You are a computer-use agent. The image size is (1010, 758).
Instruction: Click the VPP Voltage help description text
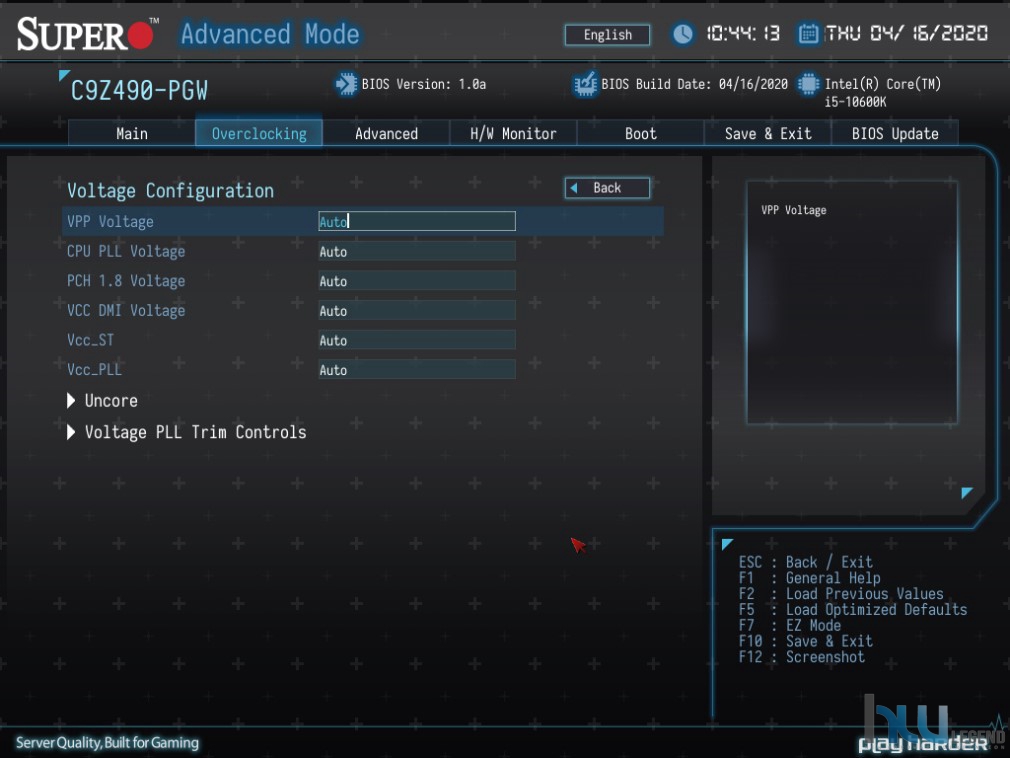794,210
